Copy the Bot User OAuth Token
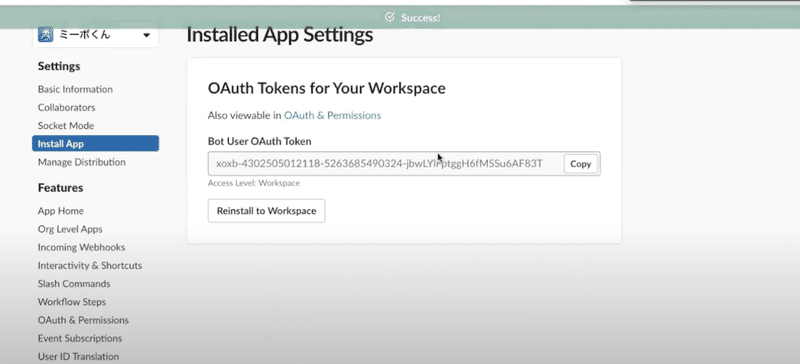The width and height of the screenshot is (800, 364). [581, 164]
